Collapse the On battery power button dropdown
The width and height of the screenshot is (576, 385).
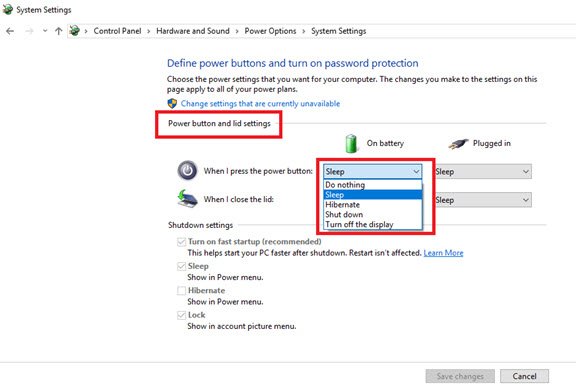(x=372, y=172)
